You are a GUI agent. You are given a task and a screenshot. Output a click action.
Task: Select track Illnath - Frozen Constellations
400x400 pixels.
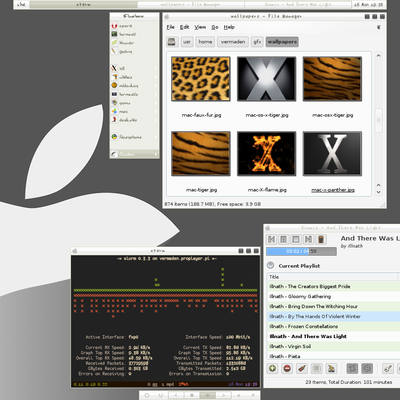click(333, 326)
